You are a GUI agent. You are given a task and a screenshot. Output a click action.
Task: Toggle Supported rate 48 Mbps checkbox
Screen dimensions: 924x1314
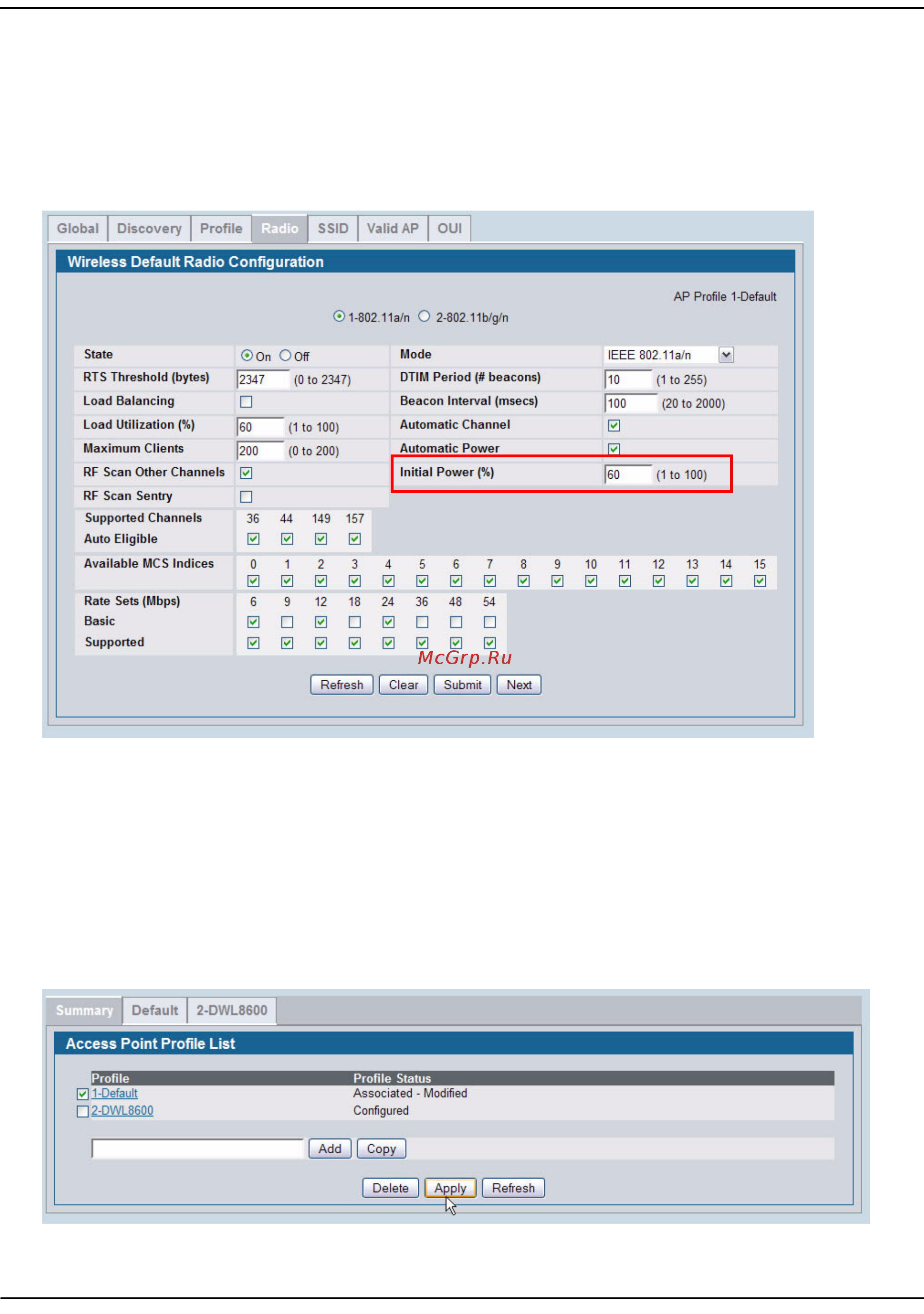tap(455, 643)
